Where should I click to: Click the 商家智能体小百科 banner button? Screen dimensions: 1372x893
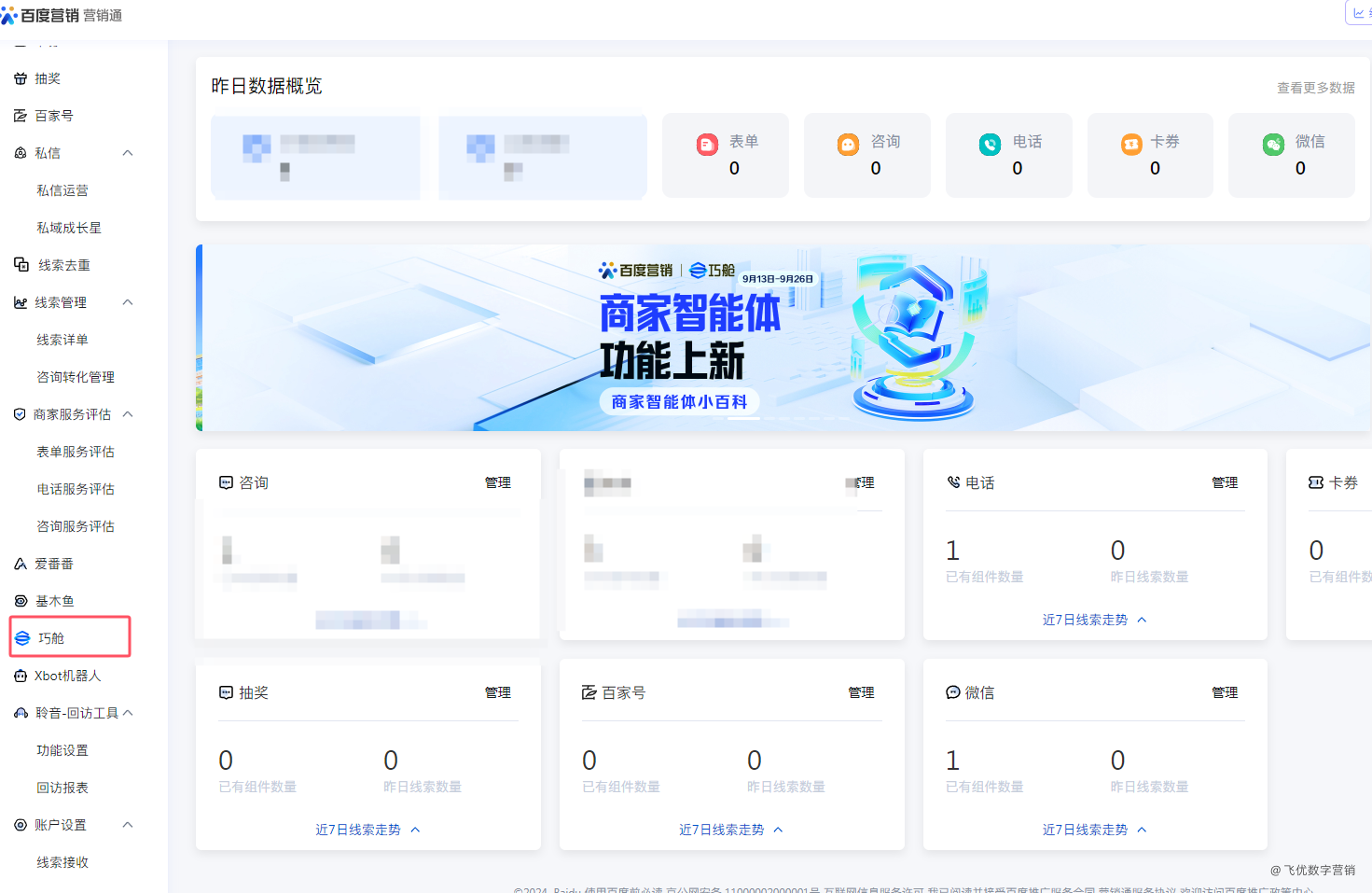point(679,402)
